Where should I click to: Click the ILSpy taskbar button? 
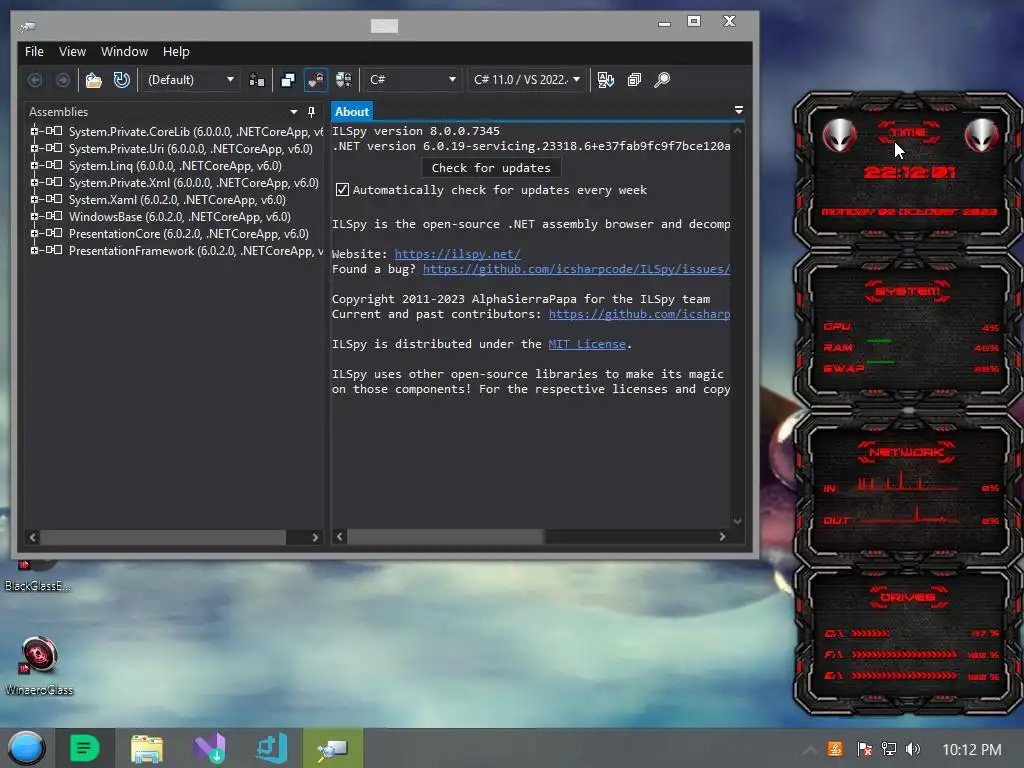332,748
